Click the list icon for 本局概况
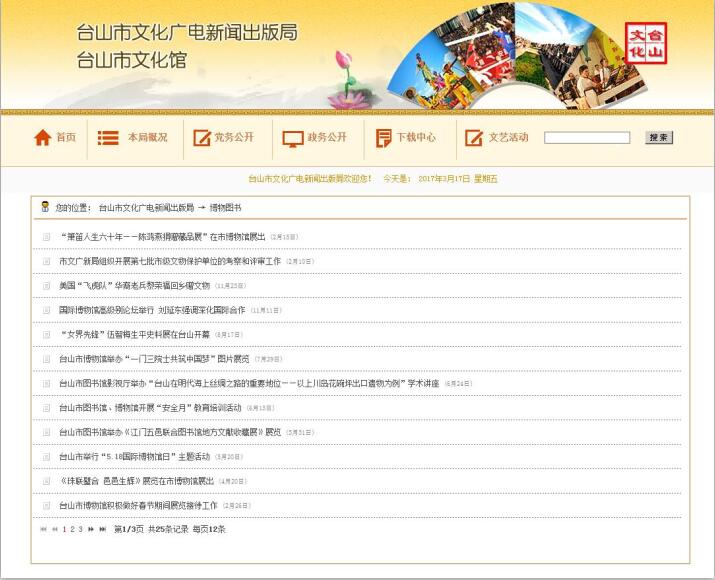 (x=108, y=138)
